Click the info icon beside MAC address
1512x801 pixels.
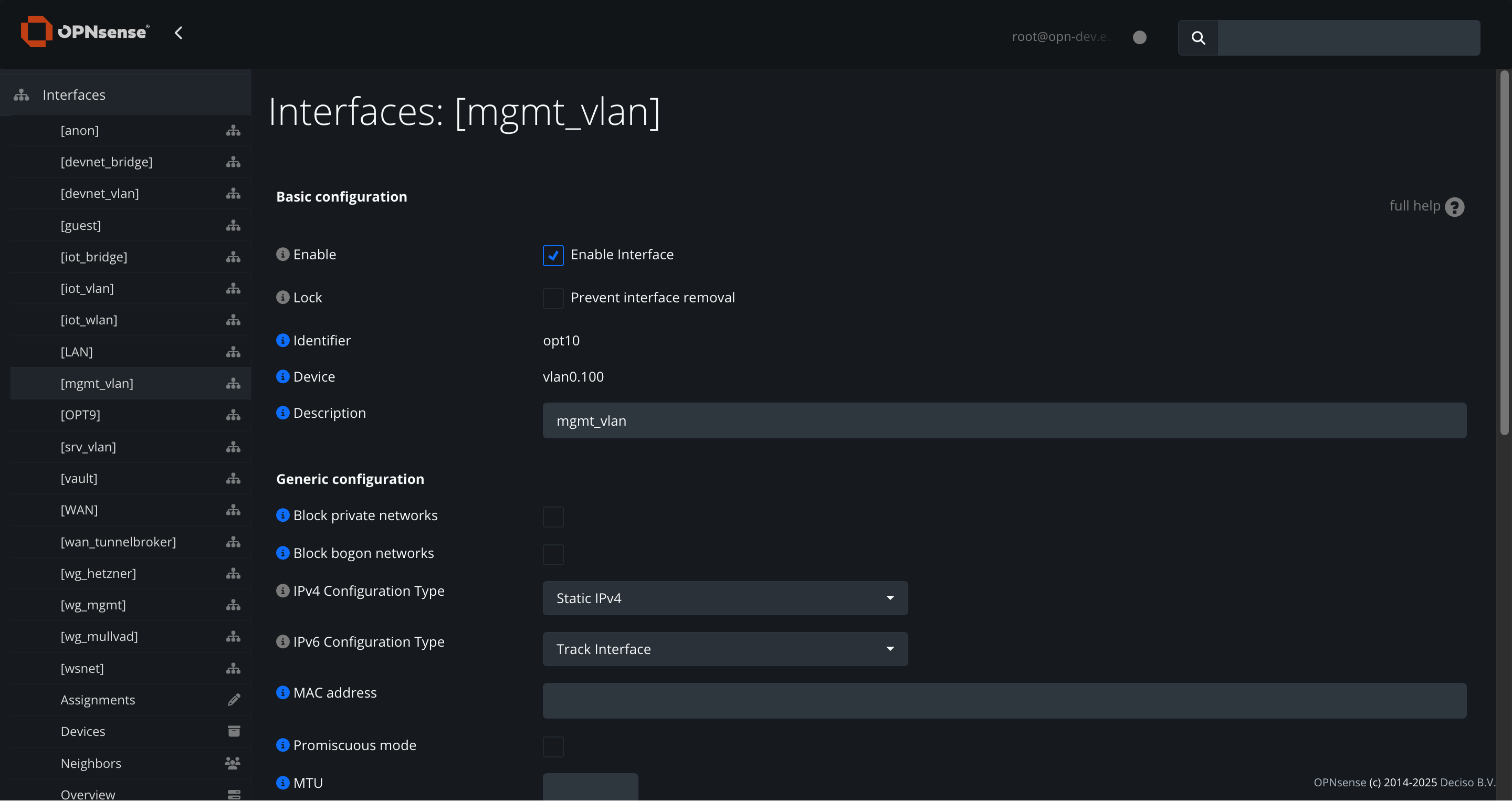pos(283,692)
